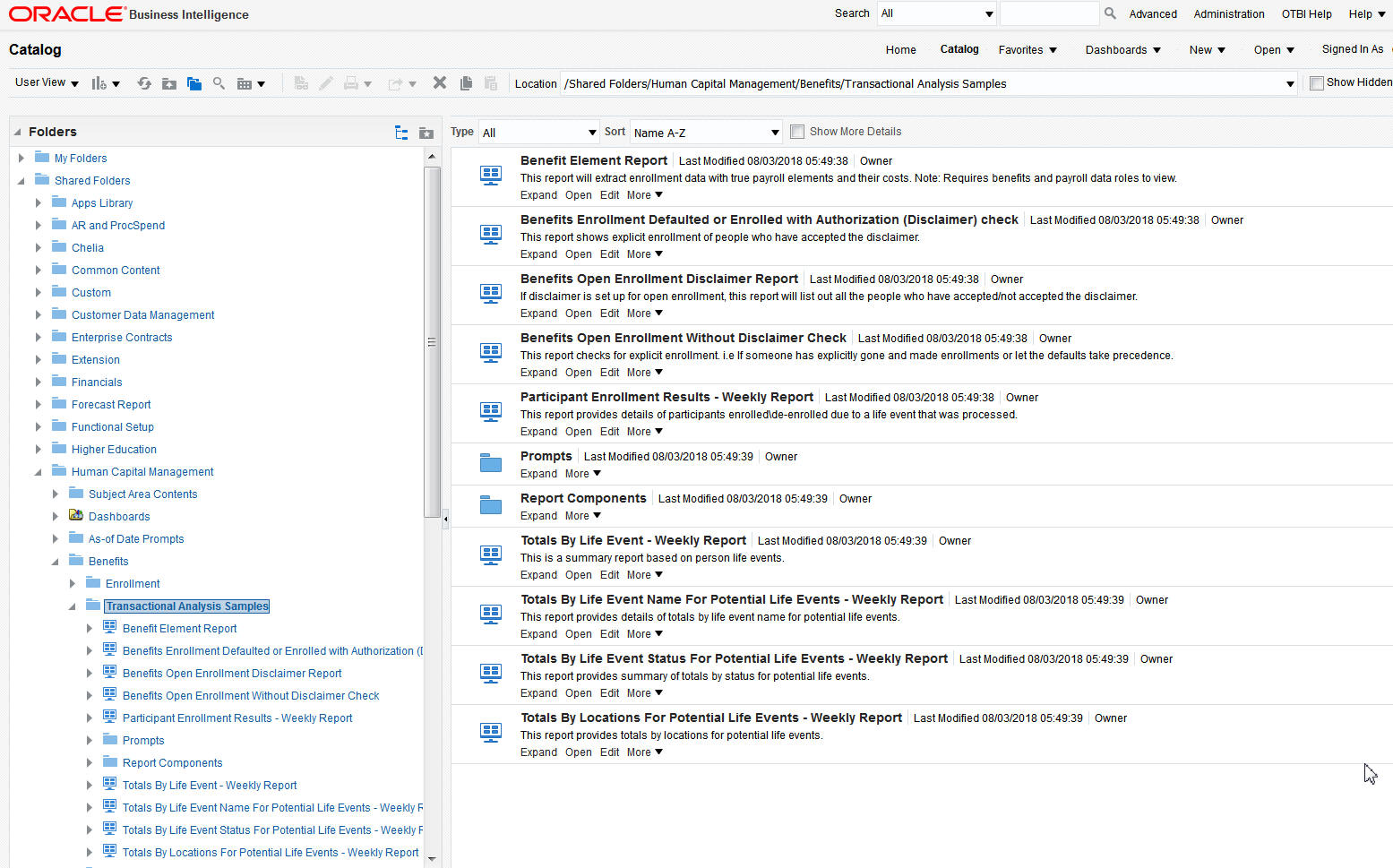Click the Prompts folder icon in list

[x=491, y=463]
